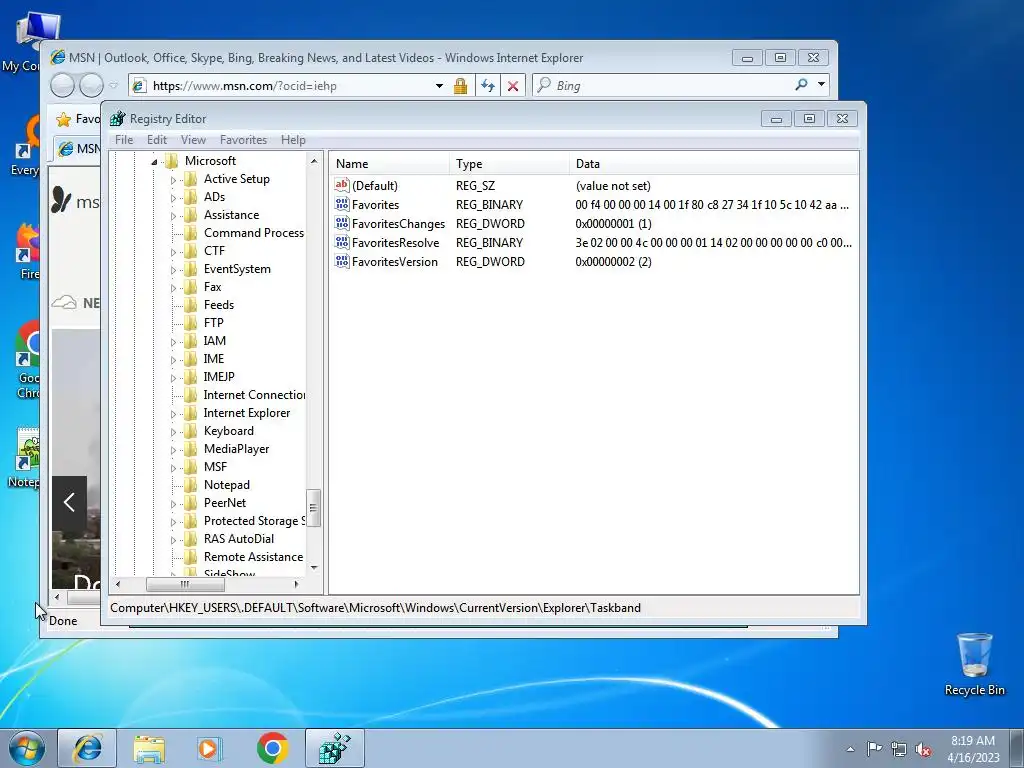Image resolution: width=1024 pixels, height=768 pixels.
Task: Expand the Assistance key
Action: 173,216
